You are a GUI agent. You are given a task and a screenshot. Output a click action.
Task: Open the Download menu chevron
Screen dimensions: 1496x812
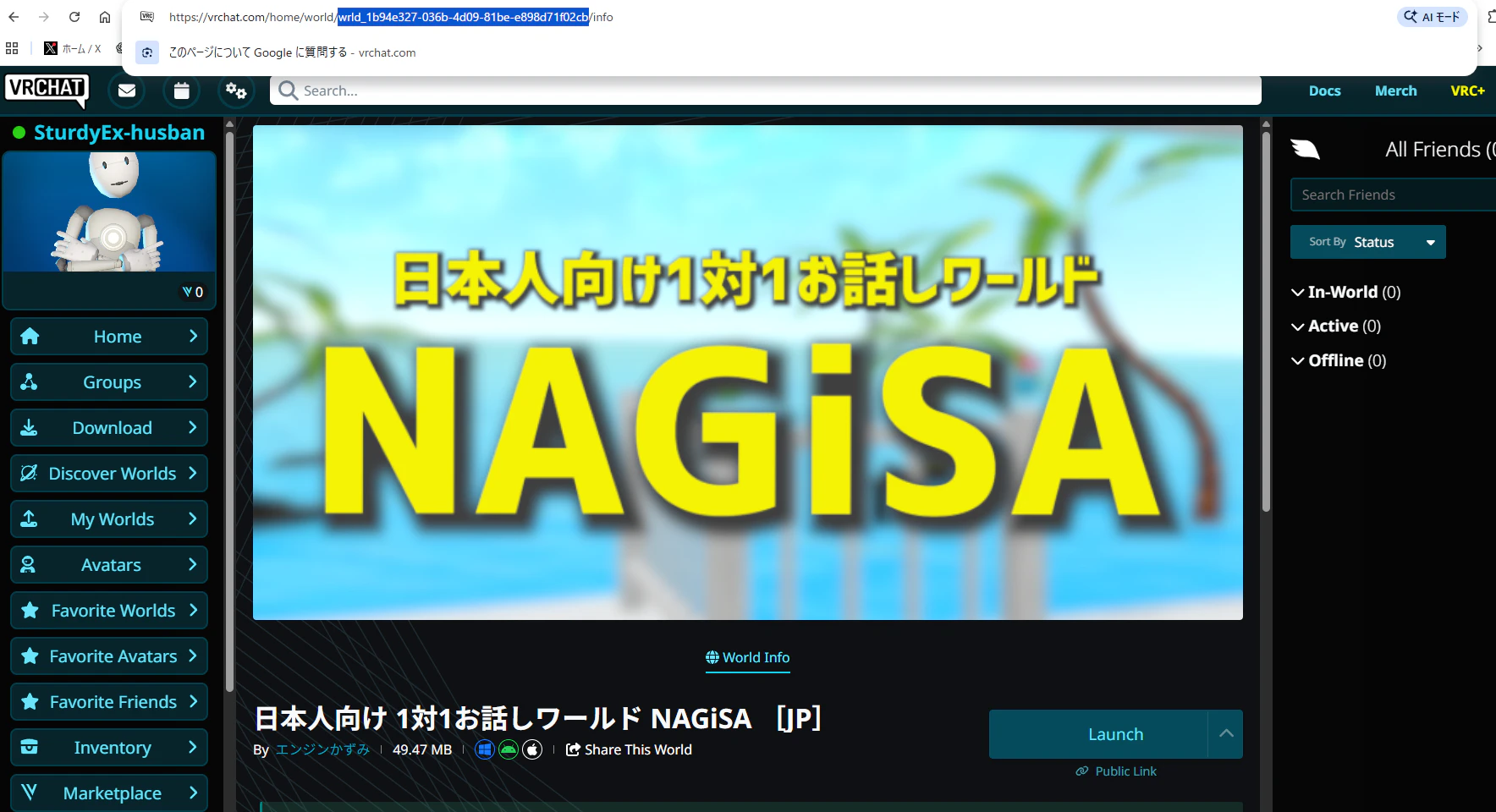193,427
